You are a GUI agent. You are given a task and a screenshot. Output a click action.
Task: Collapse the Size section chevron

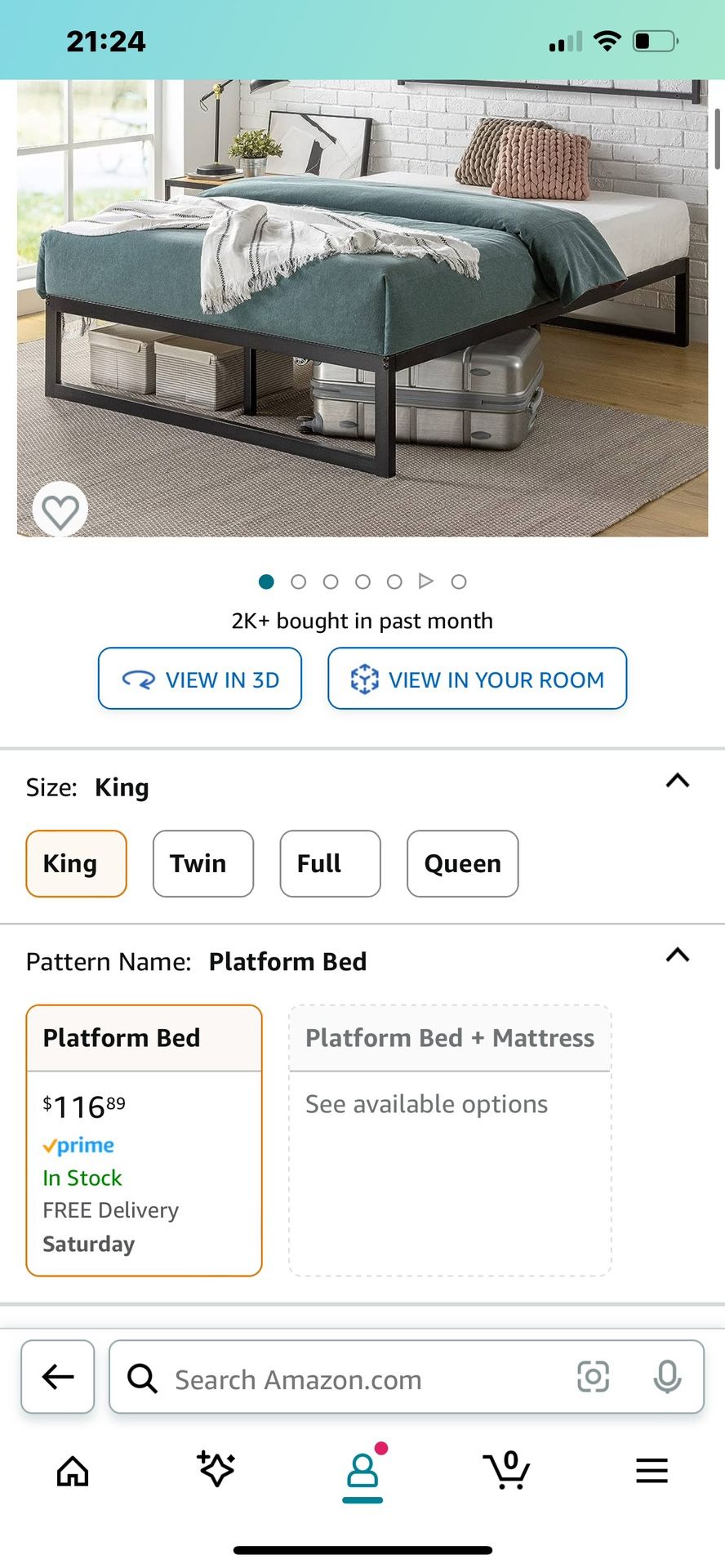(678, 782)
